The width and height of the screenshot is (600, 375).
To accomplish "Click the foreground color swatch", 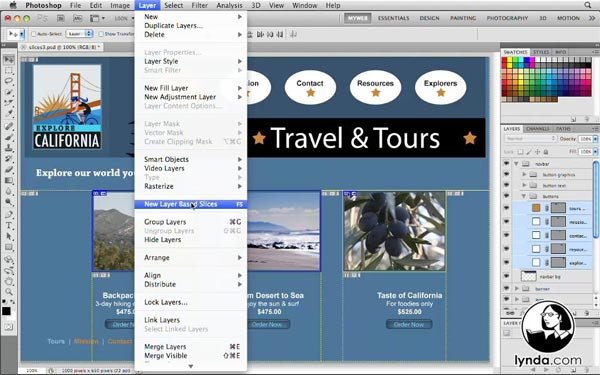I will pyautogui.click(x=6, y=311).
